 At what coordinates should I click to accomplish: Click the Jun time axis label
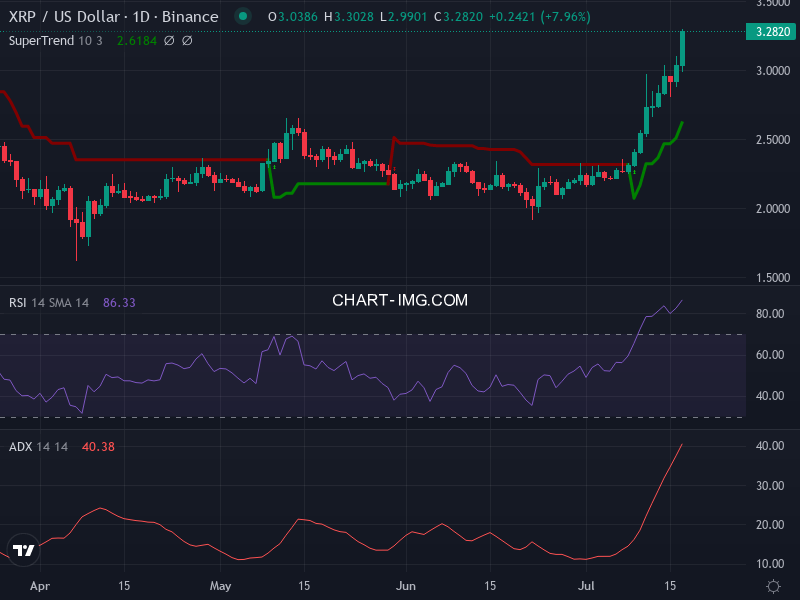[x=406, y=586]
